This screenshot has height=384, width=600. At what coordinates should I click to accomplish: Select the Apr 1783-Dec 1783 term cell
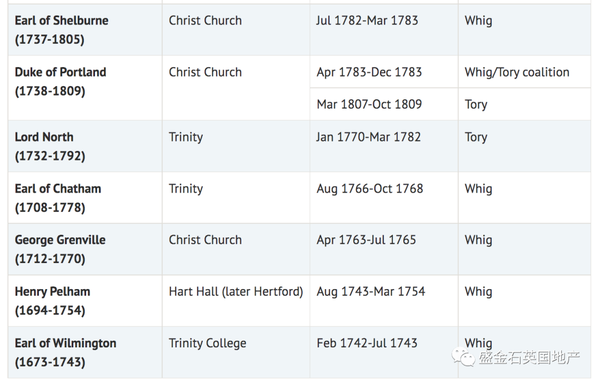point(384,72)
